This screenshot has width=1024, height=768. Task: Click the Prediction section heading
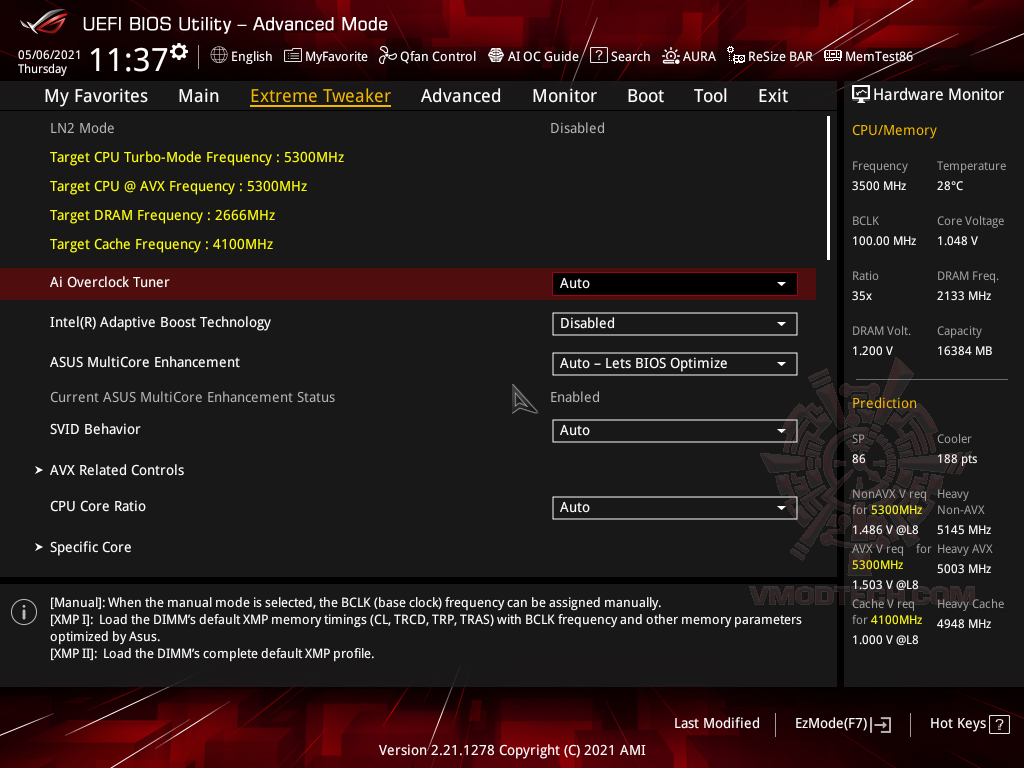(884, 403)
